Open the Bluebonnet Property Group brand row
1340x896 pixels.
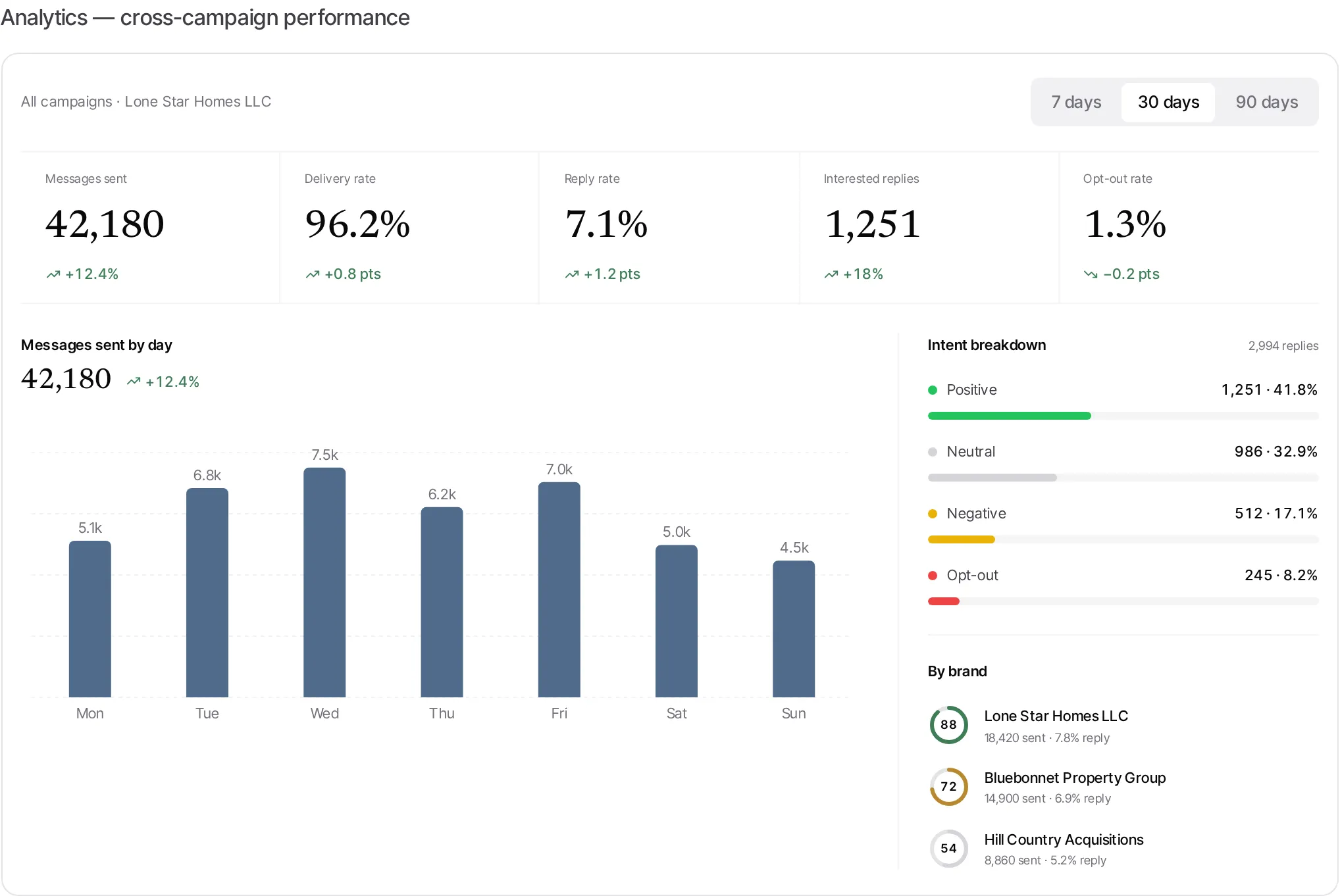pos(1123,787)
